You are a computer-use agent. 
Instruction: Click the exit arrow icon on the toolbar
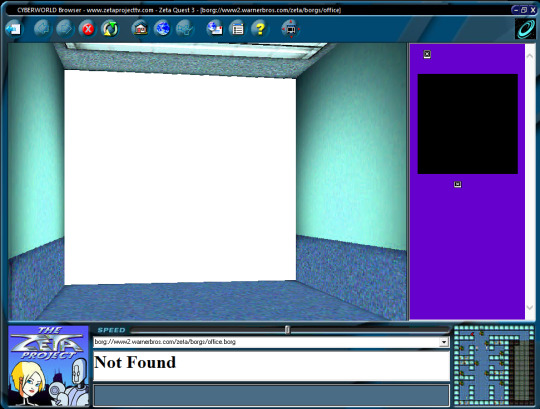(x=14, y=29)
